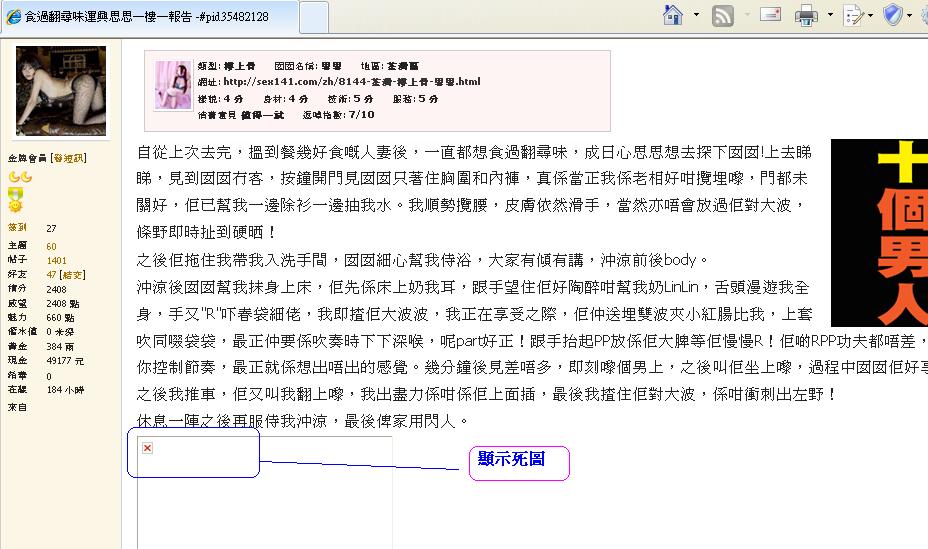928x549 pixels.
Task: Open the Home page icon
Action: [673, 14]
